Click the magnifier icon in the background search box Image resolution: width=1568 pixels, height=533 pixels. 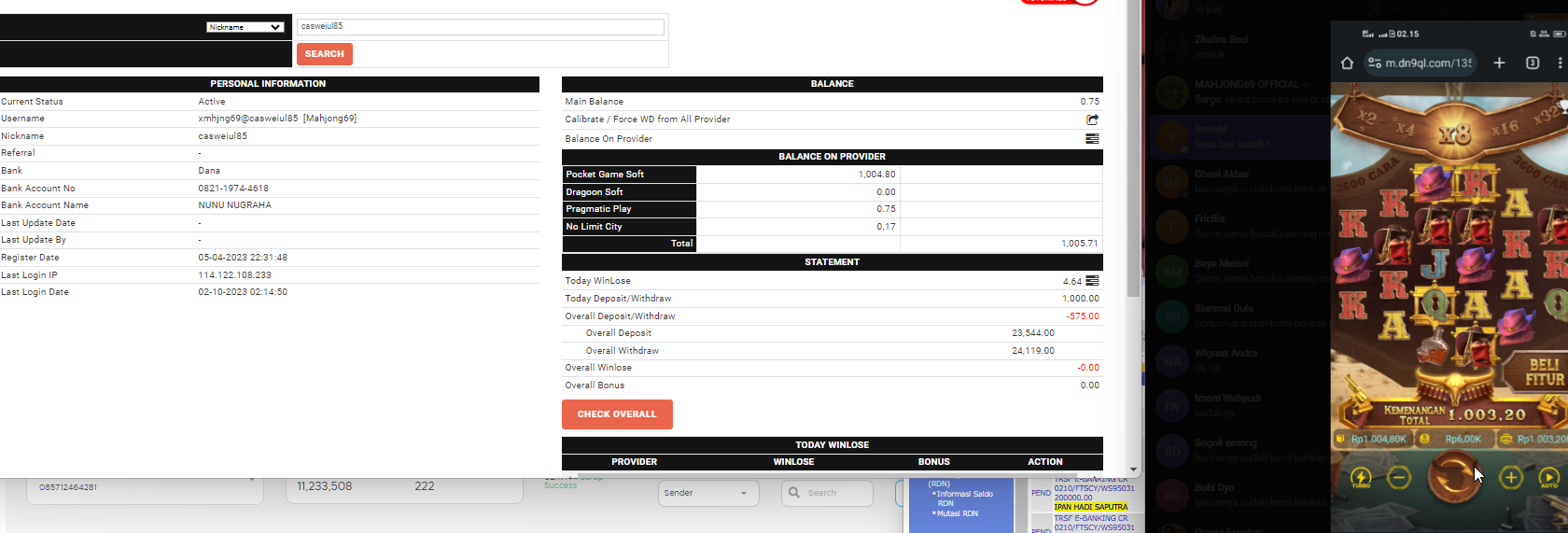794,493
